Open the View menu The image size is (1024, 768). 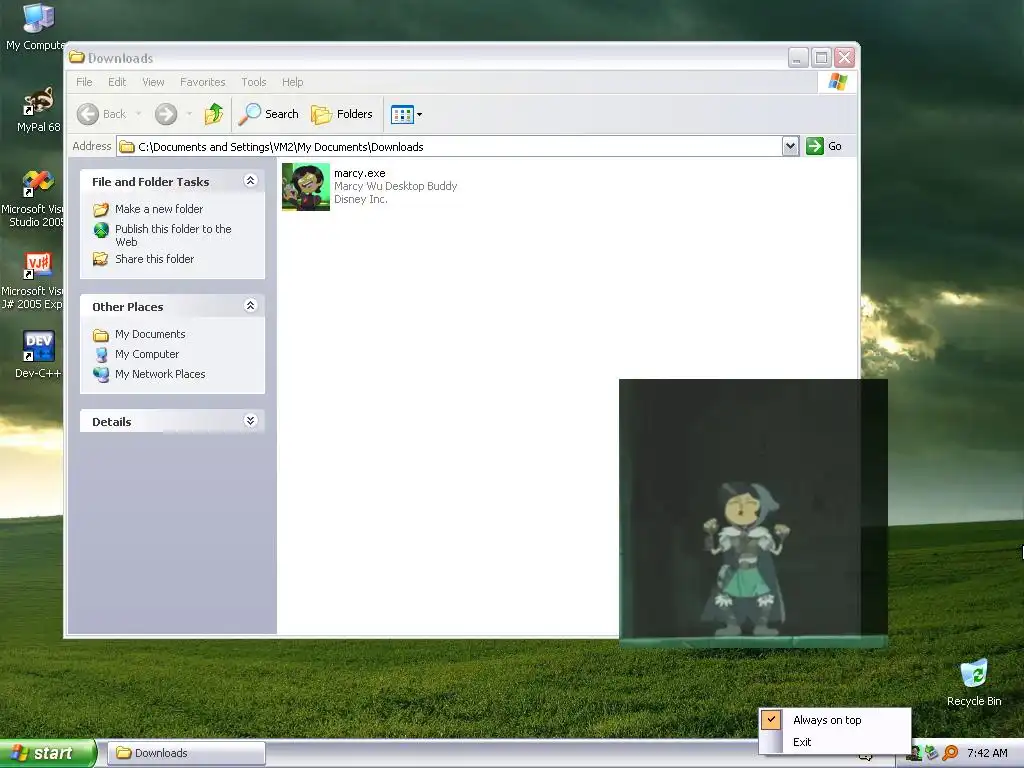(x=153, y=82)
